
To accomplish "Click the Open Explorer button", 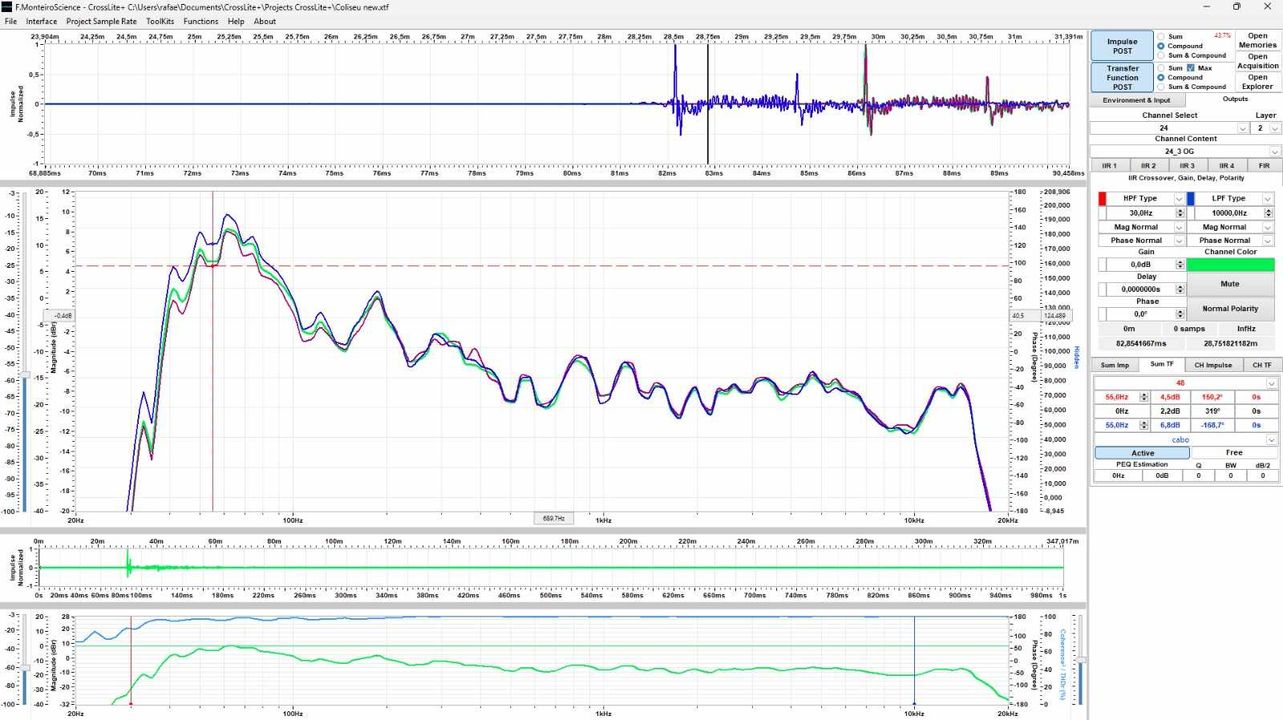I will point(1258,82).
